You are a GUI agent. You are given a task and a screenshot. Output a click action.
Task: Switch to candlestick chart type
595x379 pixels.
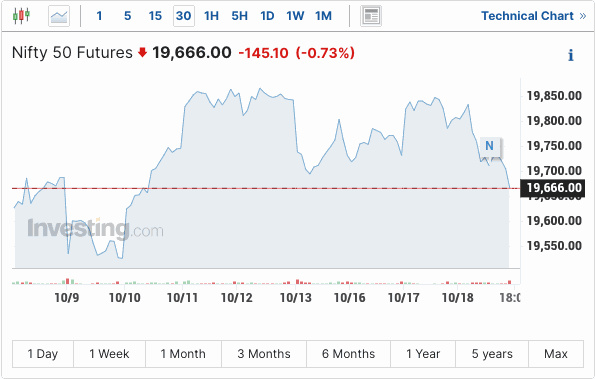[21, 16]
